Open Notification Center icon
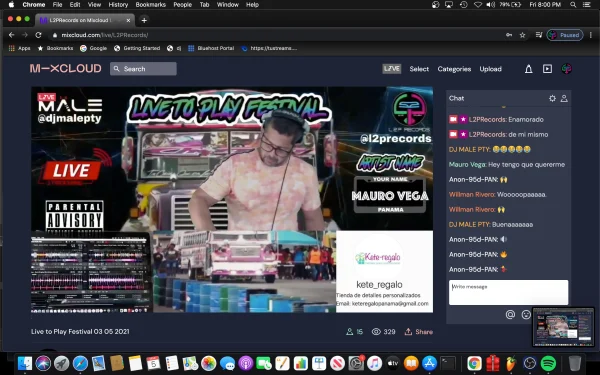The width and height of the screenshot is (600, 375). [586, 5]
